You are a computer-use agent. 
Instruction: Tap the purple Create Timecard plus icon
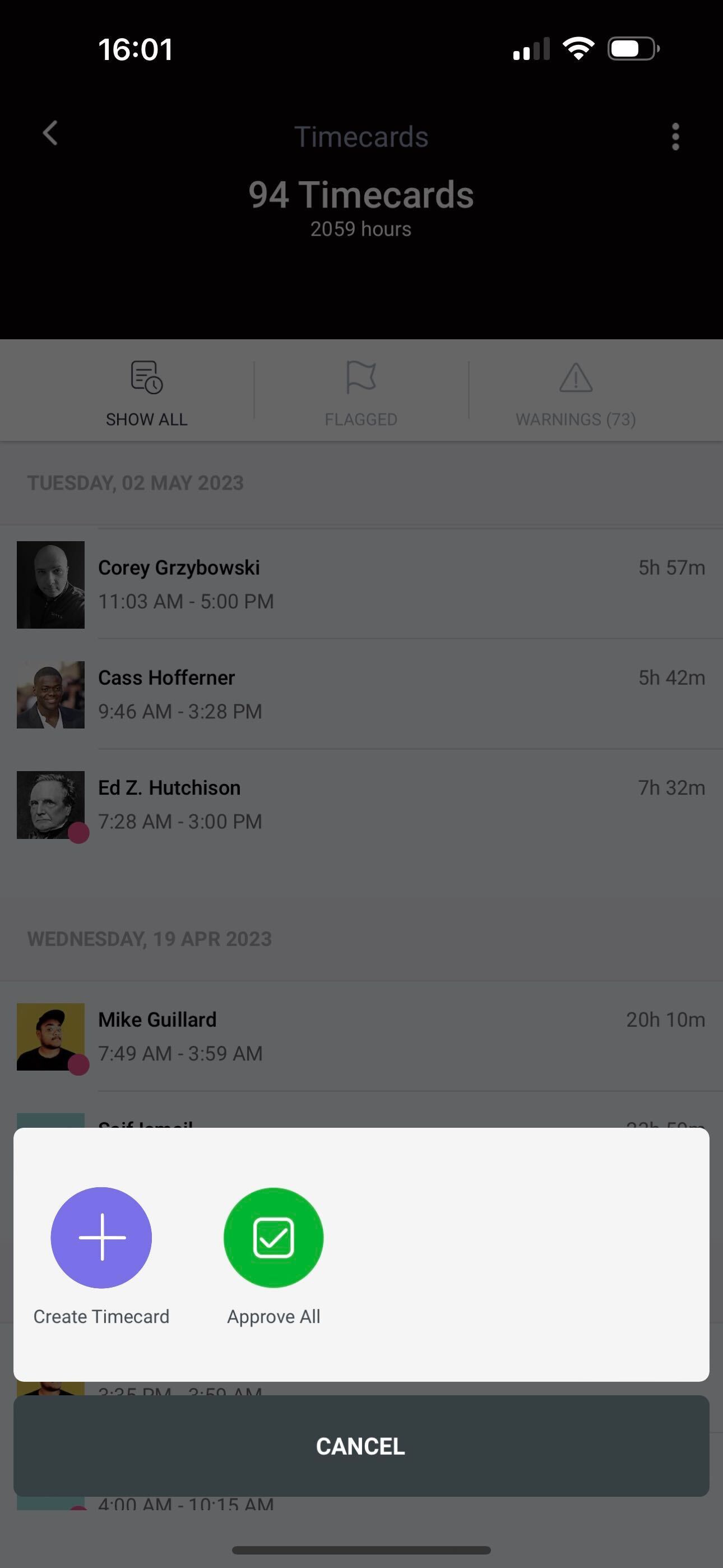click(x=101, y=1238)
